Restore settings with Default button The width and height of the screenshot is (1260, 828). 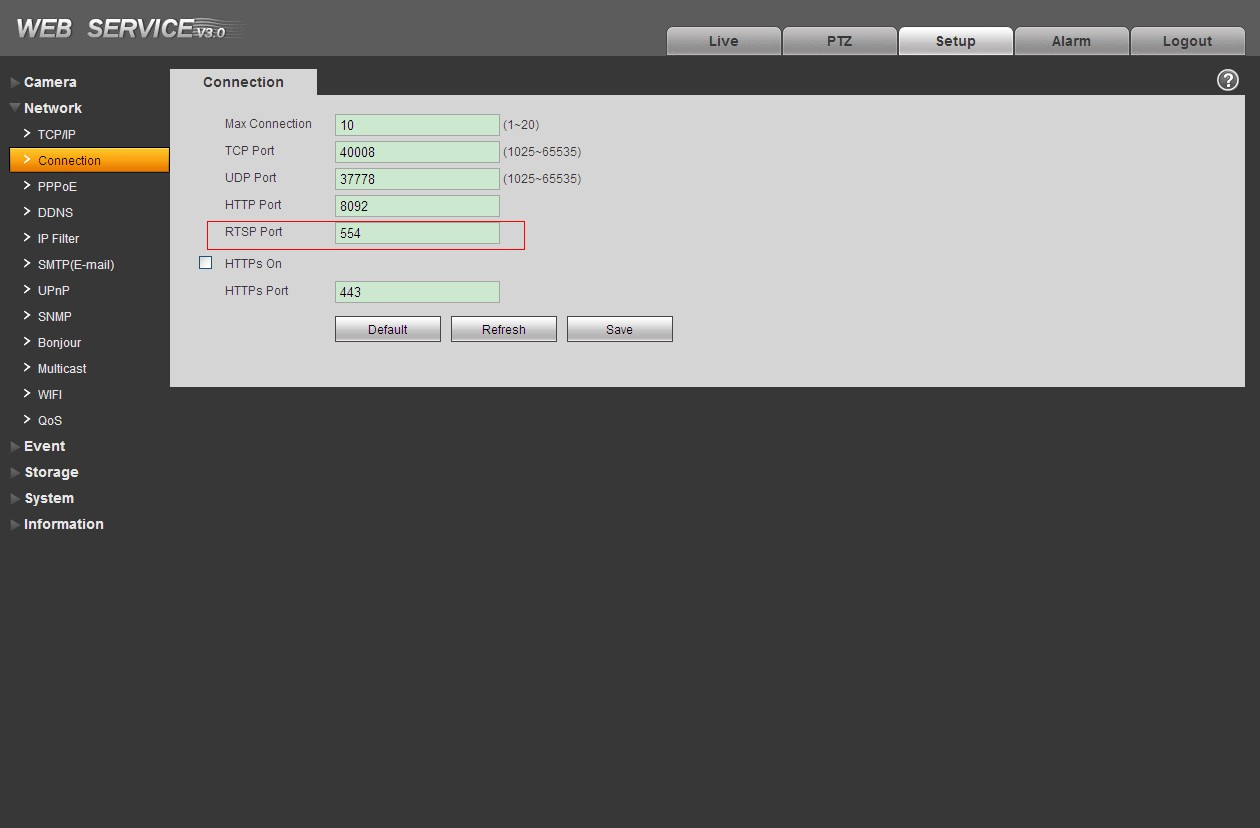click(387, 329)
